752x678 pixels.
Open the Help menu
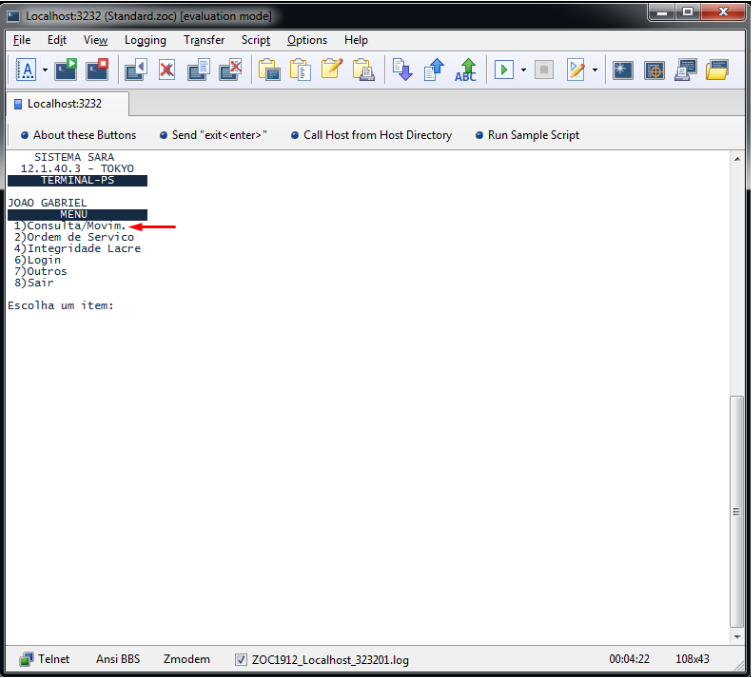click(x=356, y=40)
